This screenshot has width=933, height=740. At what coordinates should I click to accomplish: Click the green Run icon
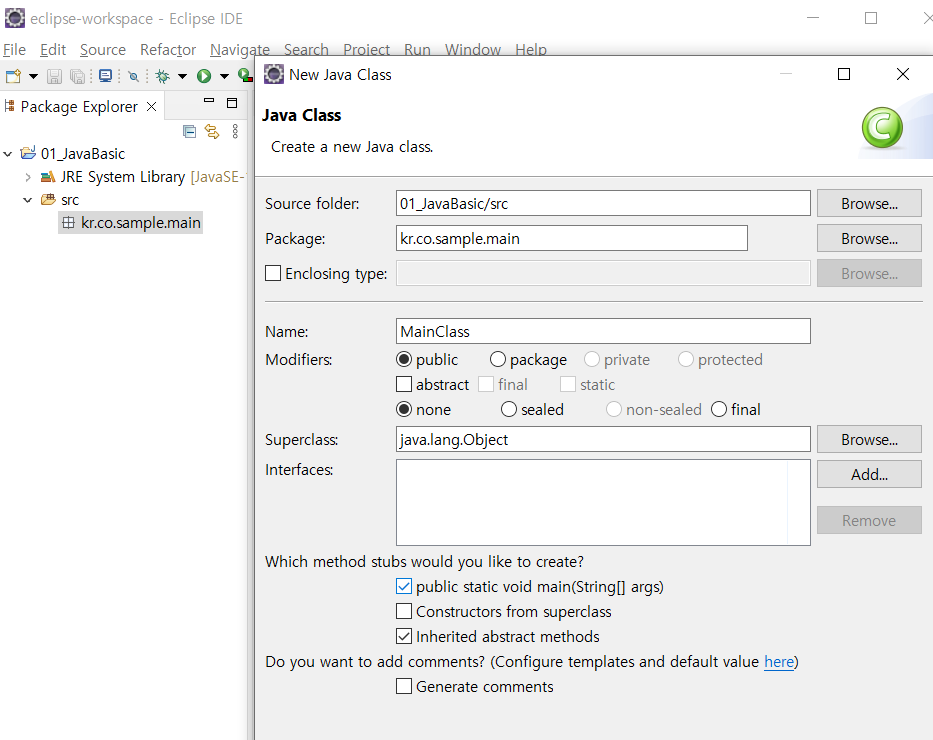tap(204, 76)
